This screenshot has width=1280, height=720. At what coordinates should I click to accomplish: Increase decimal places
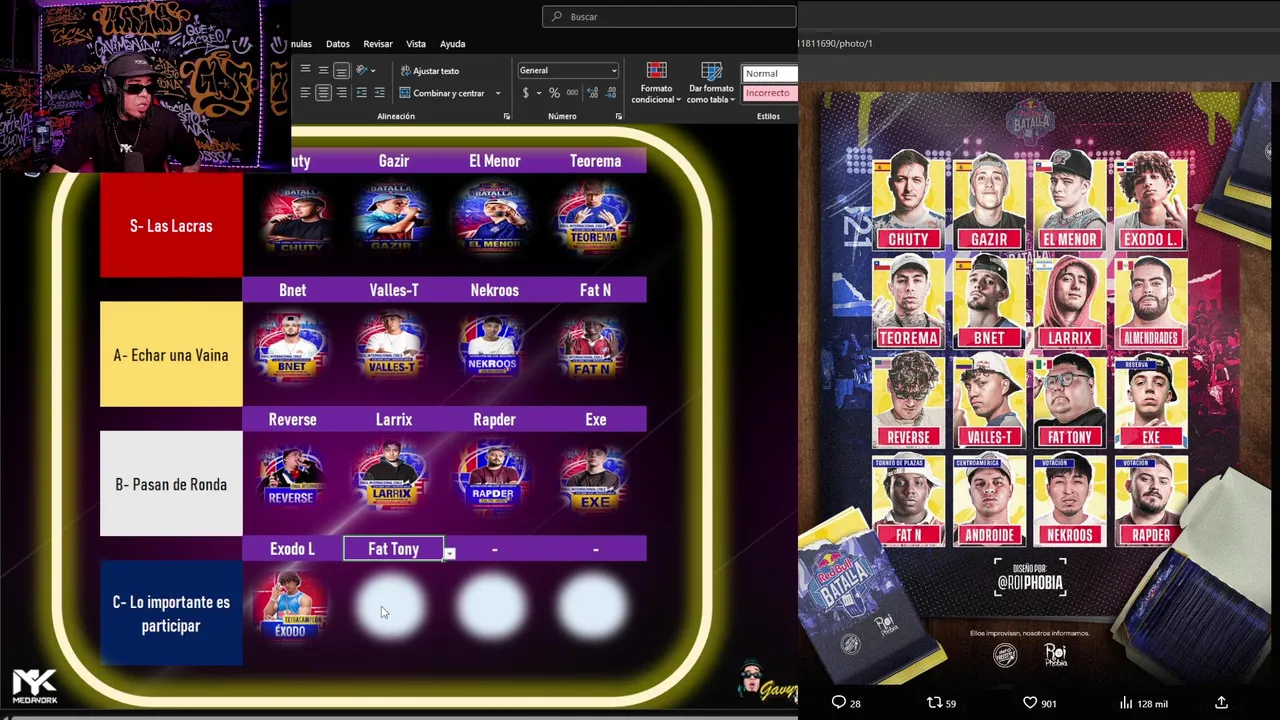click(593, 93)
